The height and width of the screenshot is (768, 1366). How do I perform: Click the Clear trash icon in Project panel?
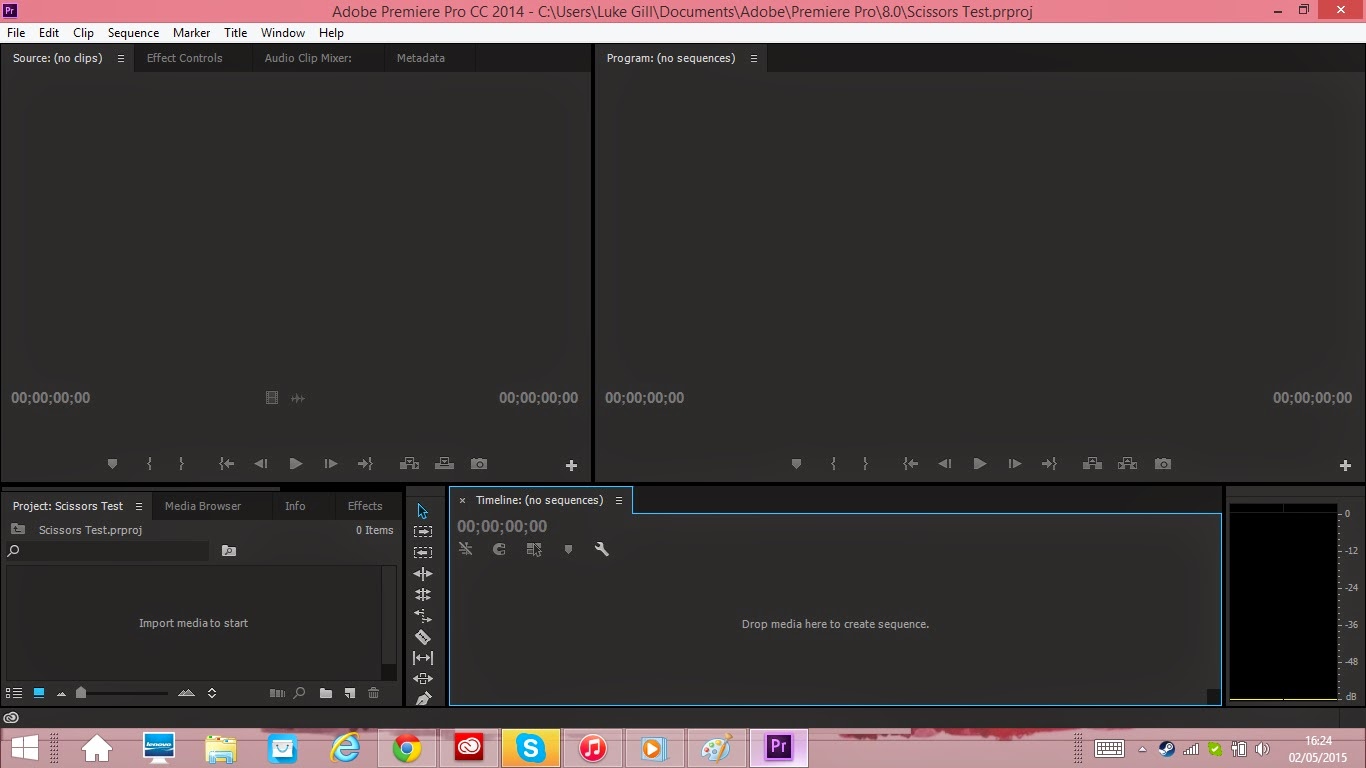374,693
